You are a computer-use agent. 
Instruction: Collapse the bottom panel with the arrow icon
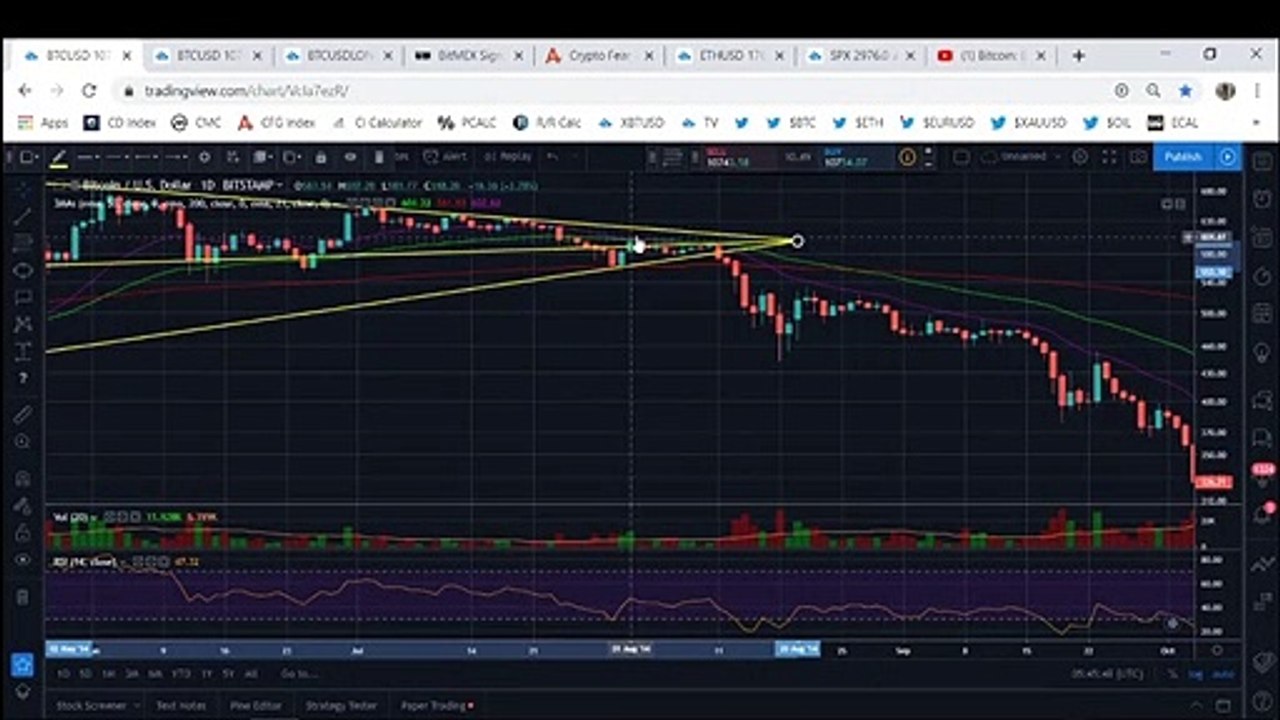click(x=1194, y=706)
